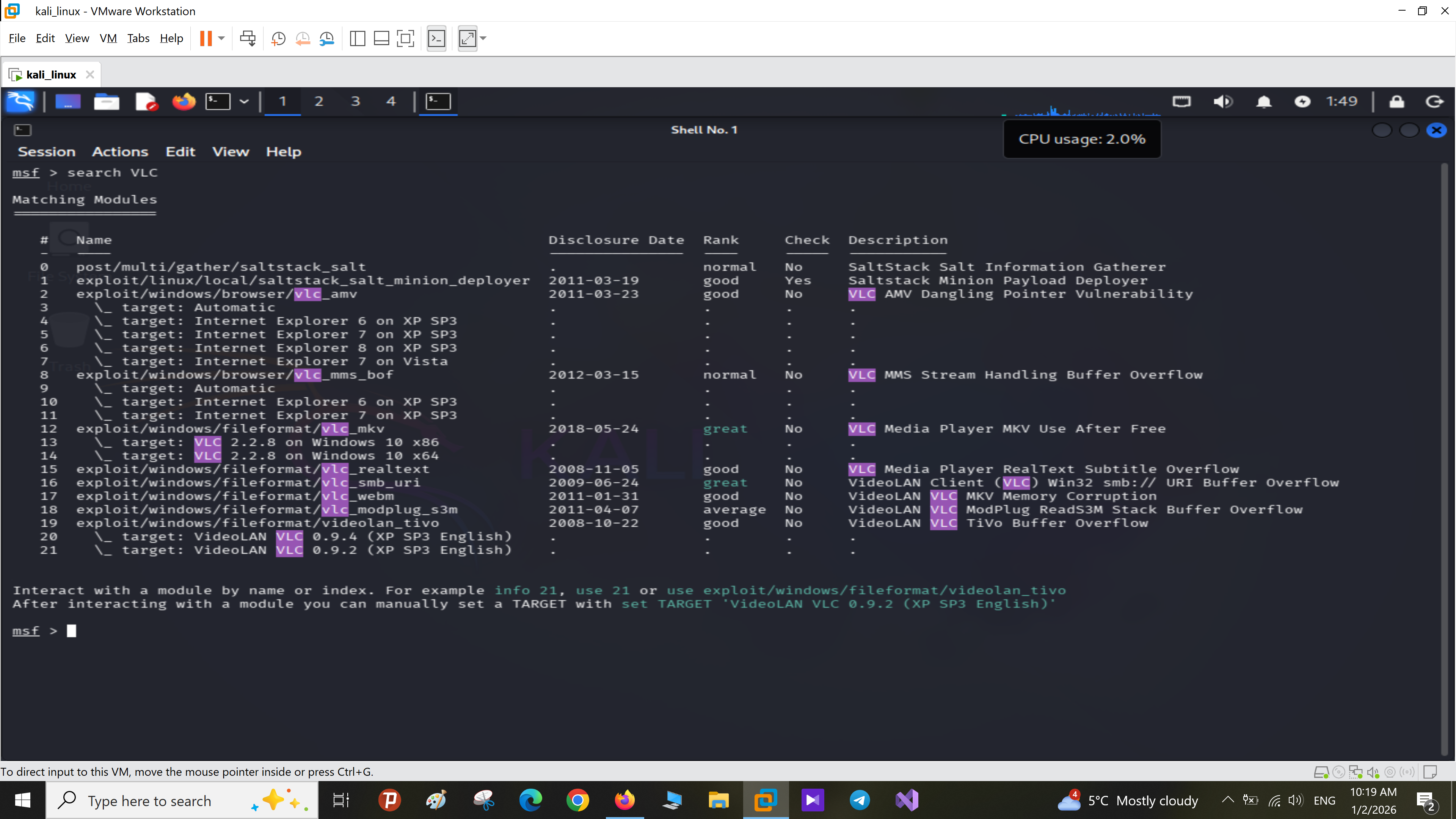This screenshot has width=1456, height=819.
Task: Open the file manager in the Kali panel
Action: pos(106,101)
